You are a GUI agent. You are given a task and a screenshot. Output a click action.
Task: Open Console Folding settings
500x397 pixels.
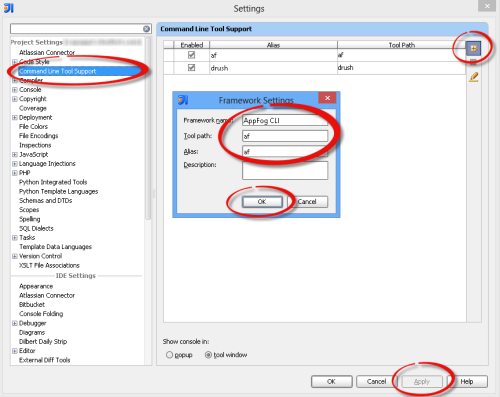coord(41,314)
